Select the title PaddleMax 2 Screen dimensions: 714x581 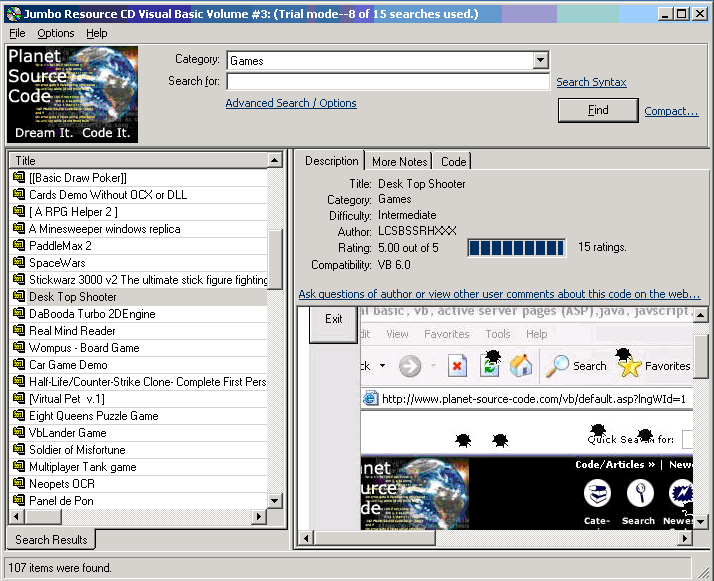[60, 246]
